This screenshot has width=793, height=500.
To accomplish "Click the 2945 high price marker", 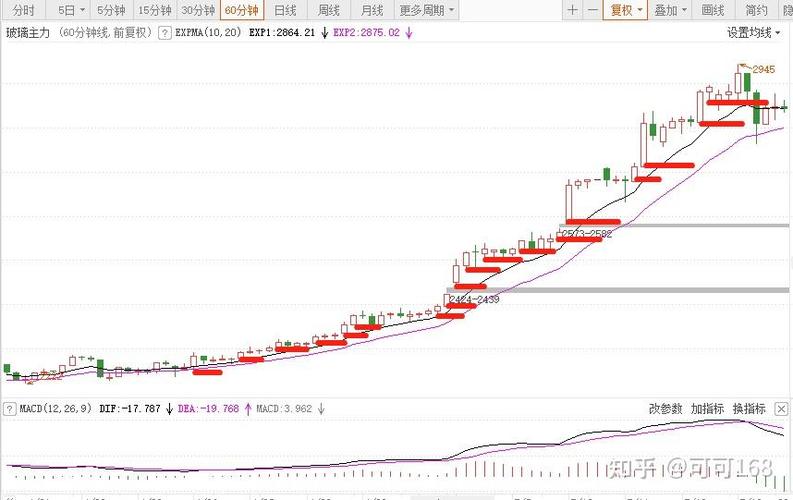I will [x=763, y=69].
